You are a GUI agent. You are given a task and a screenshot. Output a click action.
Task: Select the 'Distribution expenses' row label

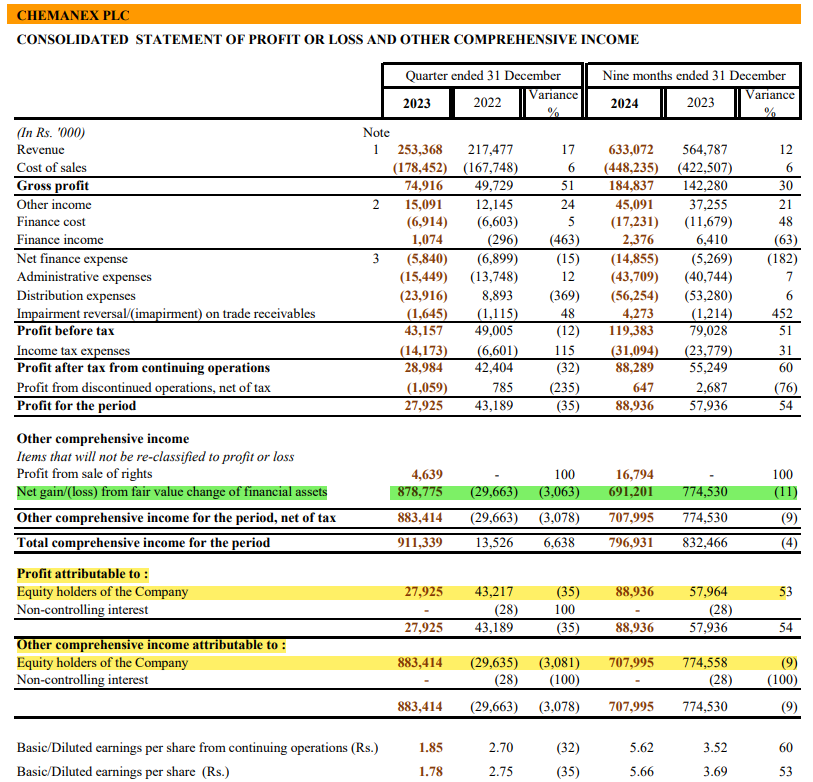click(x=76, y=296)
